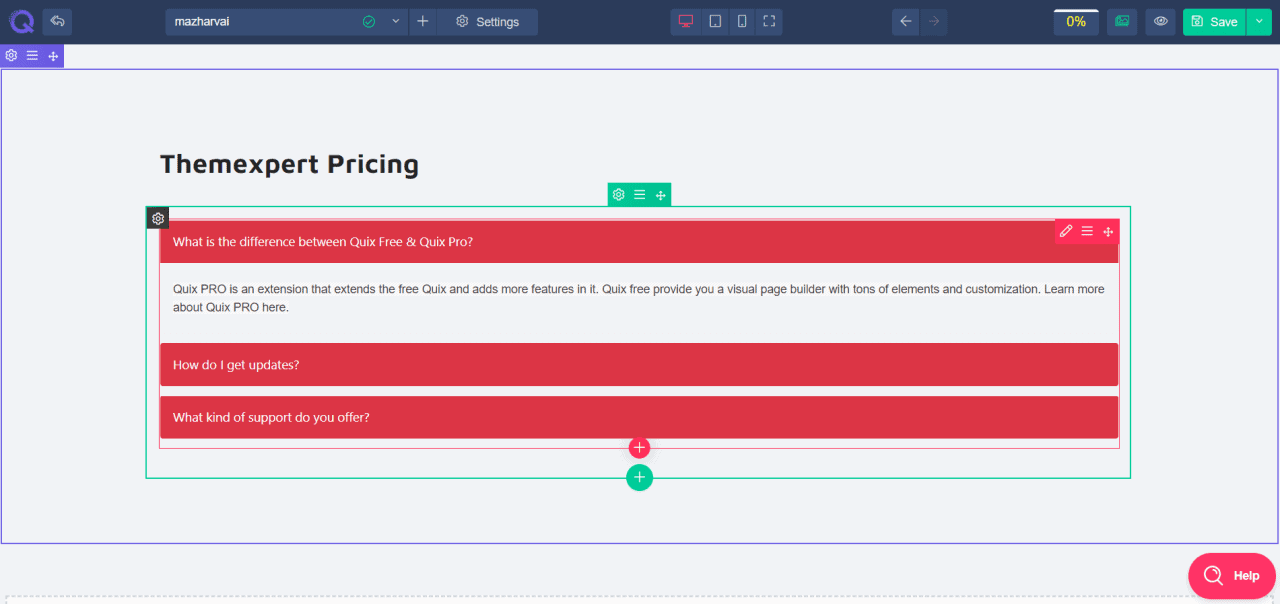Screen dimensions: 1280x604
Task: Expand 'How do I get updates?' accordion
Action: pos(639,365)
